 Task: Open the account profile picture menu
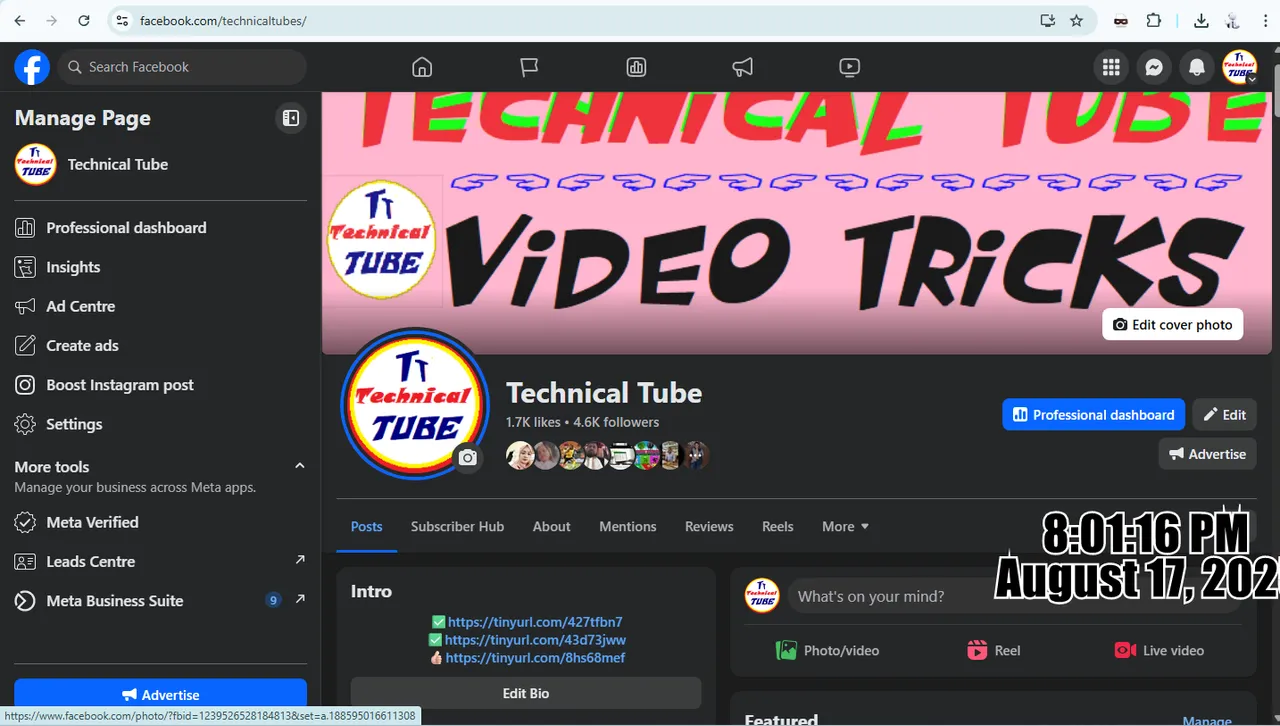coord(1240,67)
